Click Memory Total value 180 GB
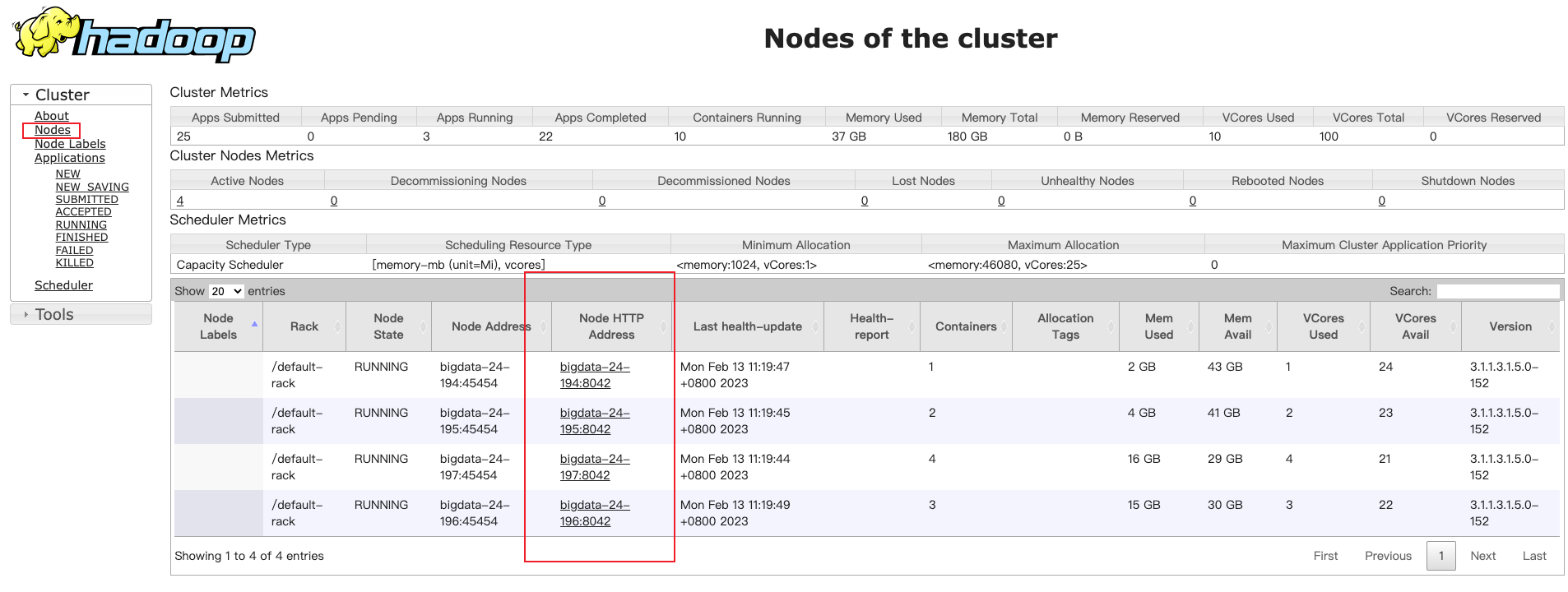Screen dimensions: 1568x592 coord(967,136)
